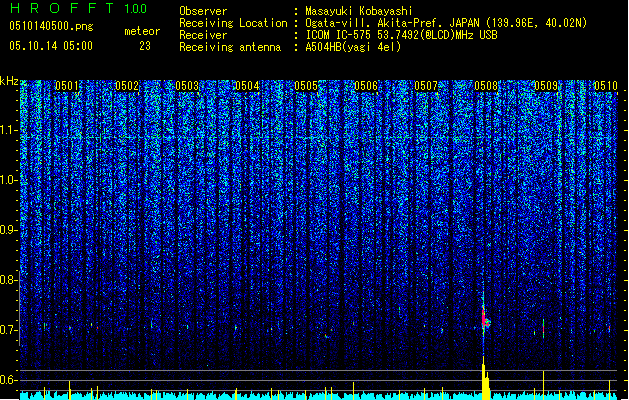Click the 0510 time marker
Viewport: 629px width, 400px height.
point(605,86)
